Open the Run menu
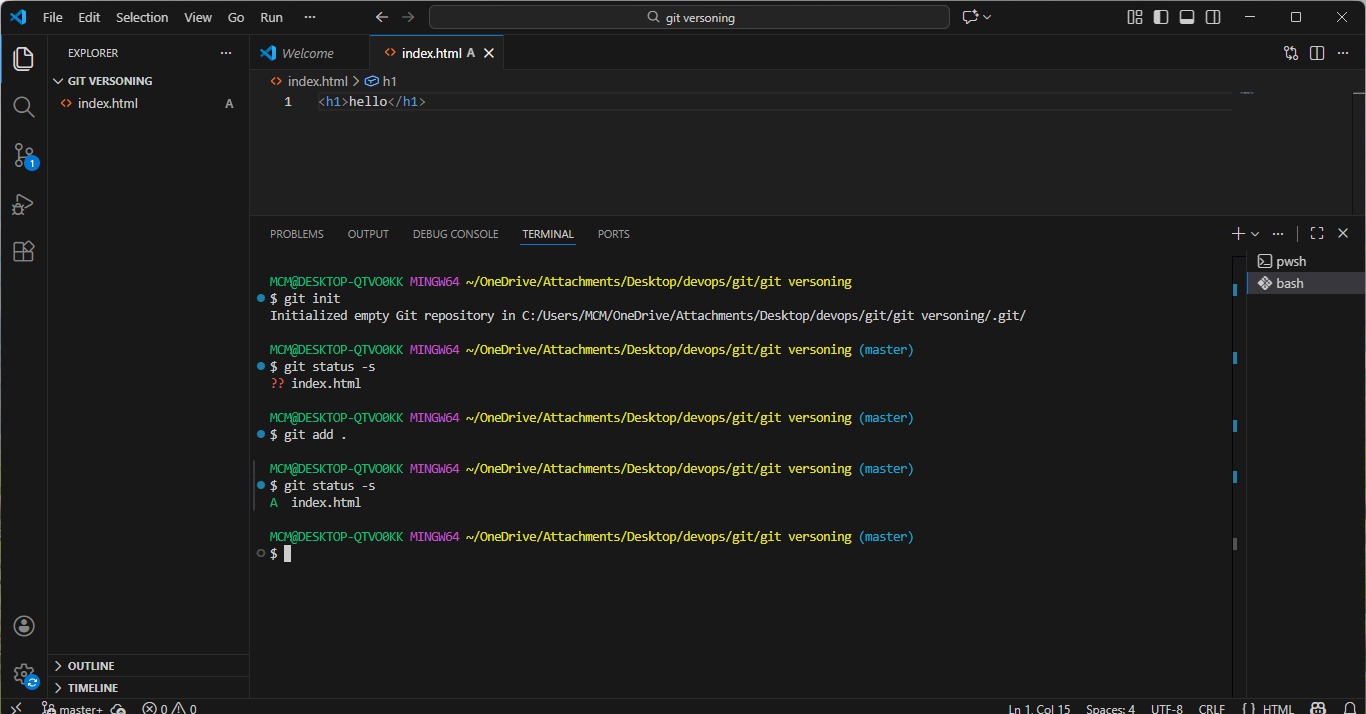This screenshot has height=714, width=1366. 271,17
